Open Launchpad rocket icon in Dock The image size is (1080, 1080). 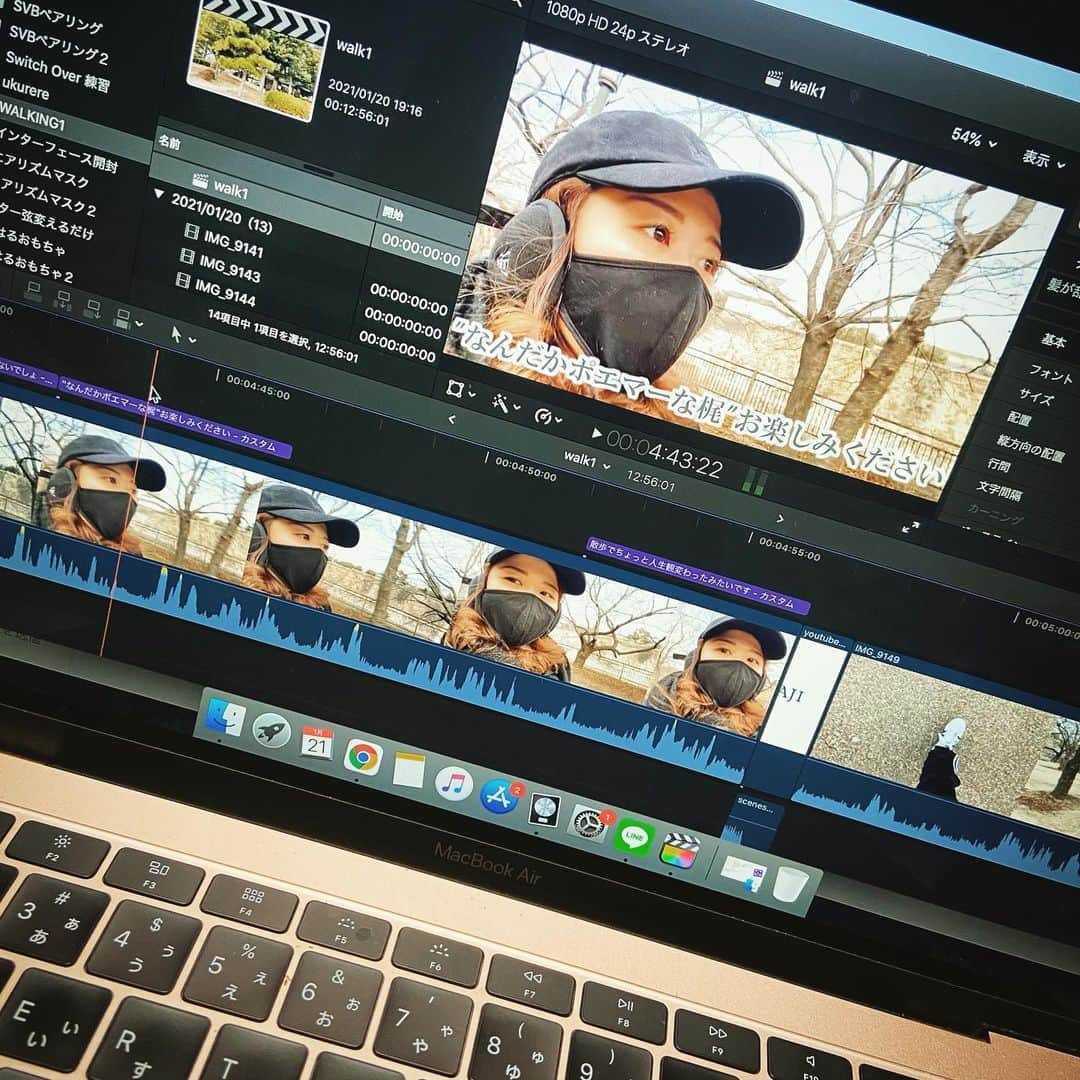click(x=271, y=731)
